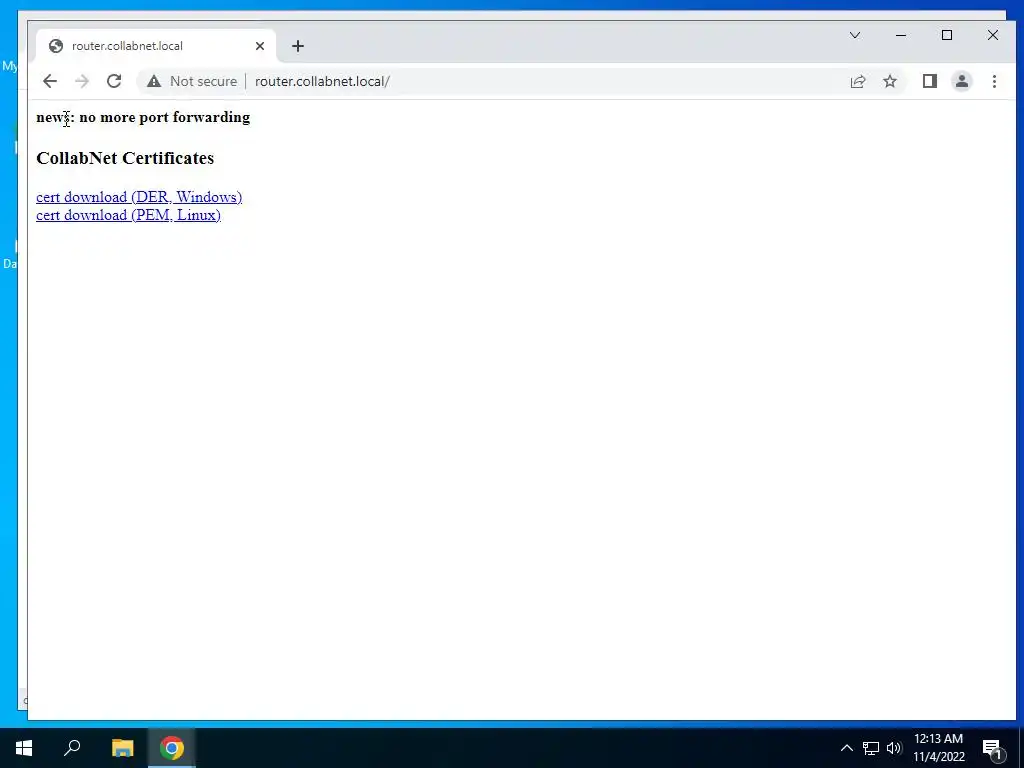Open File Explorer from taskbar
1024x768 pixels.
click(122, 748)
